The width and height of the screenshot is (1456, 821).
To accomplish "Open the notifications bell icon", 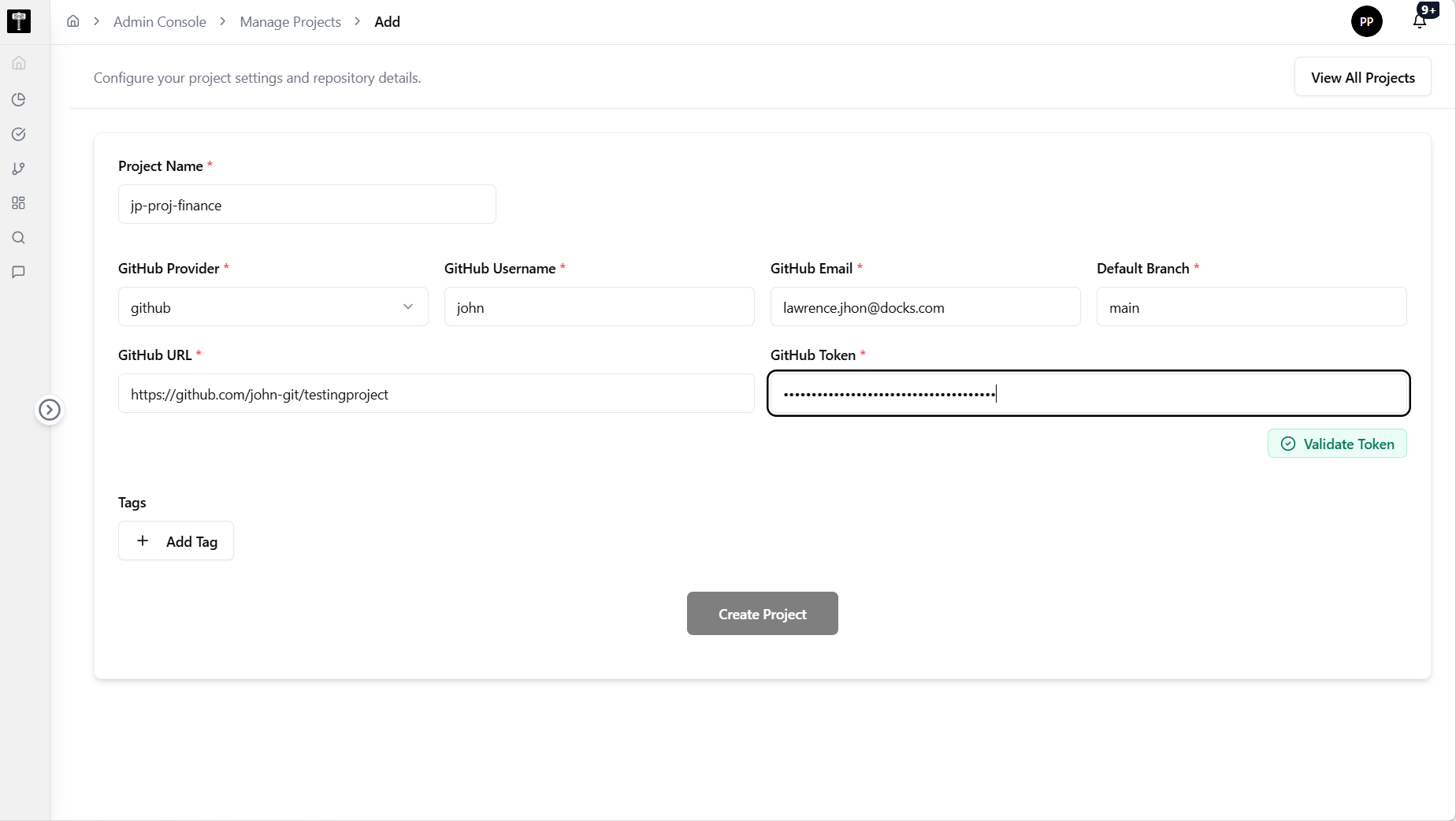I will point(1420,20).
